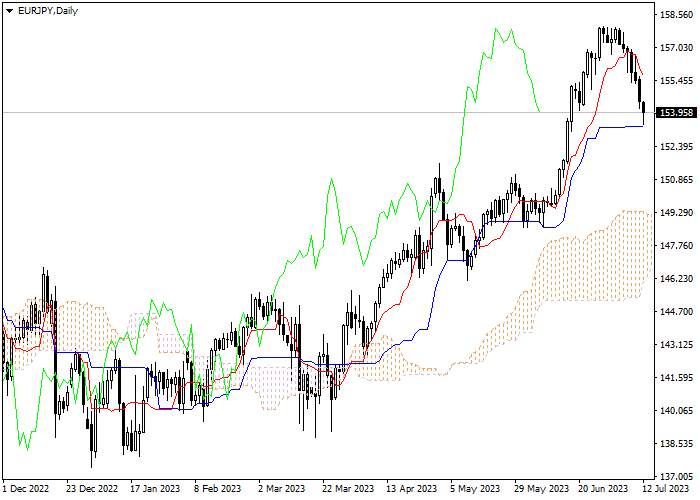Select the 5 May 2023 date label
The height and width of the screenshot is (500, 700).
[475, 488]
